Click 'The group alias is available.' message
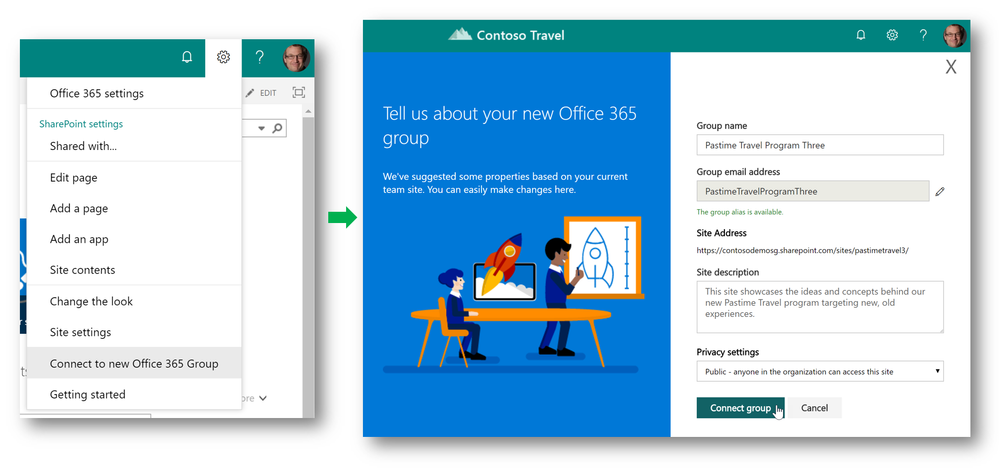Screen dimensions: 999x469 [x=740, y=212]
